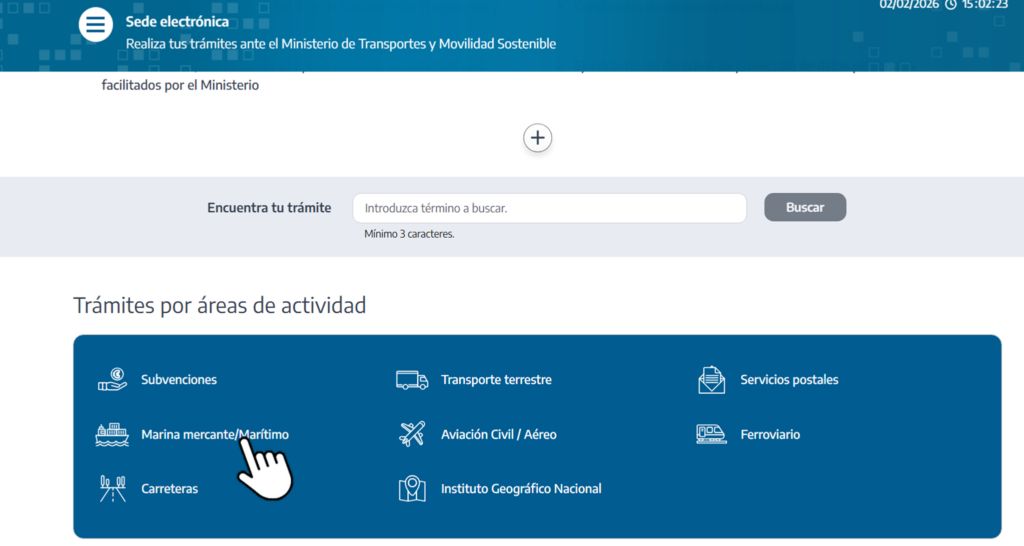Open the Transporte terrestre link

[x=496, y=380]
